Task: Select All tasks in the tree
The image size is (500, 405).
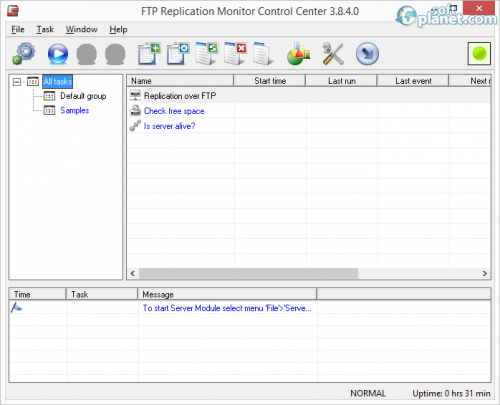Action: tap(58, 82)
